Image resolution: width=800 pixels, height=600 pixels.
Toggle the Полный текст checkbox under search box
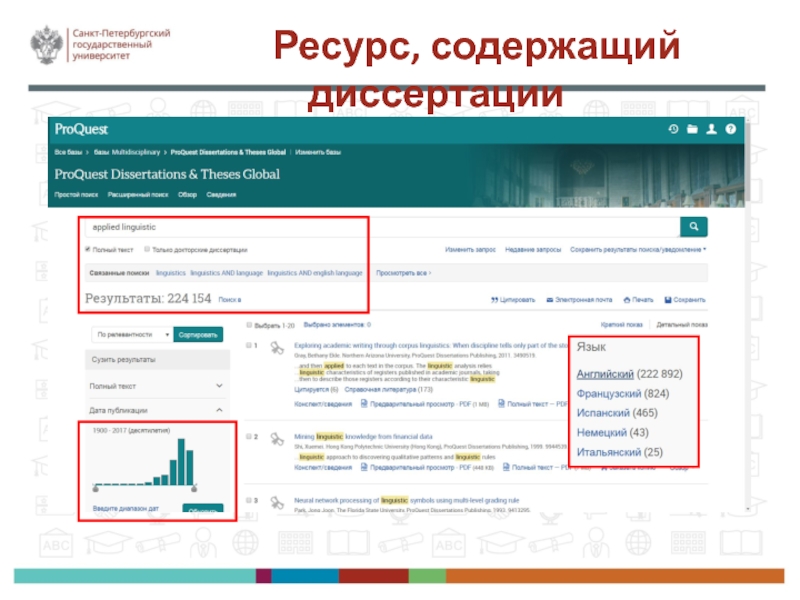tap(88, 249)
